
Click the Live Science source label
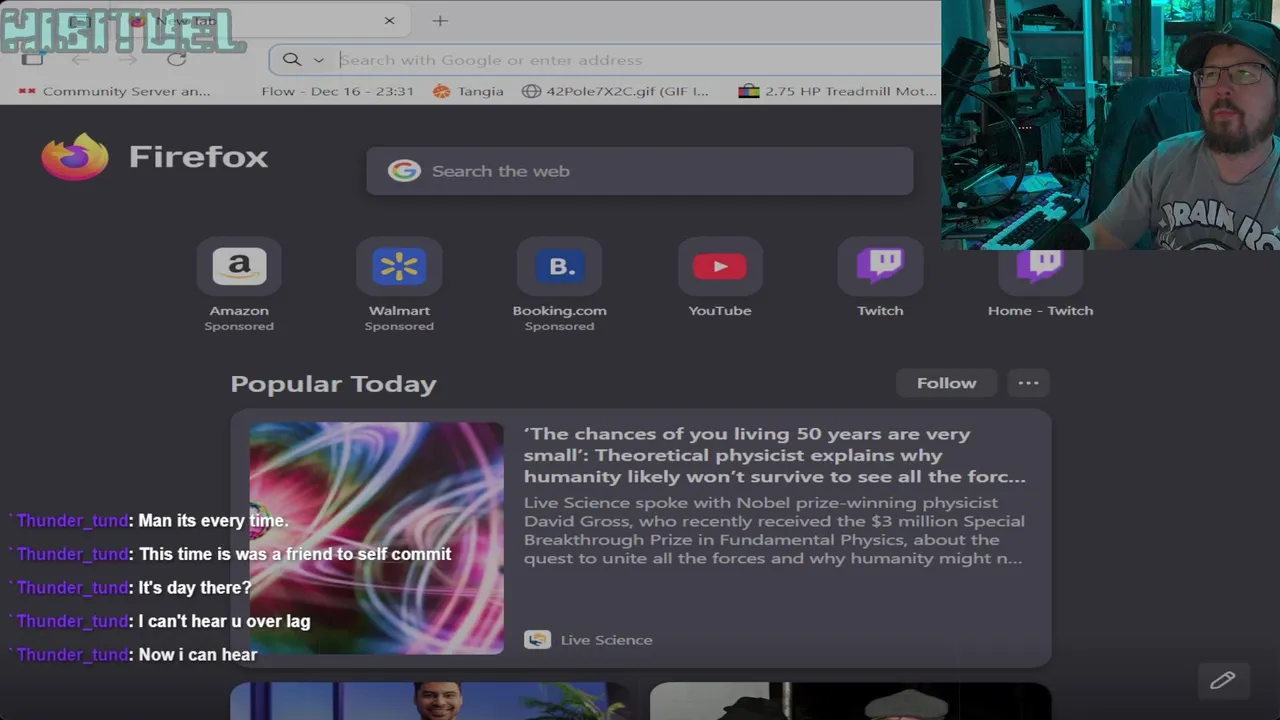pyautogui.click(x=606, y=640)
